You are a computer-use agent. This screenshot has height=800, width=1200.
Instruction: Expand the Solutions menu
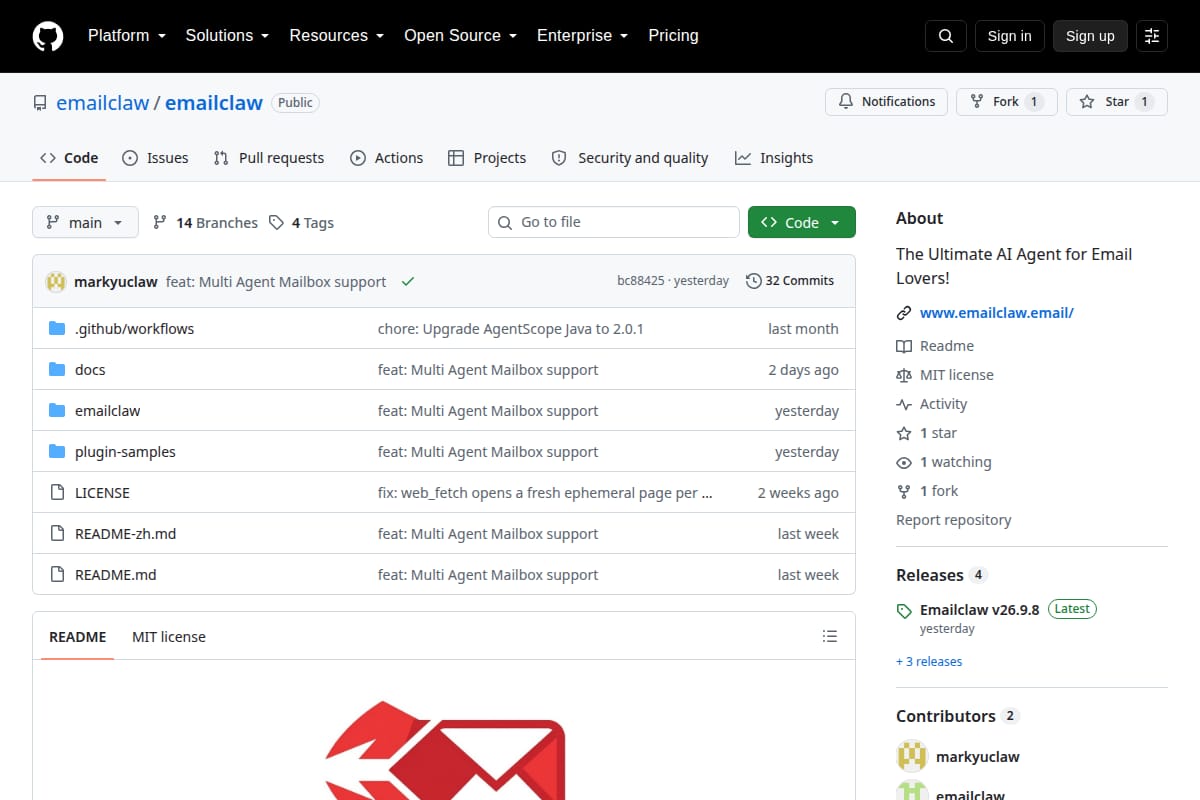click(x=227, y=36)
